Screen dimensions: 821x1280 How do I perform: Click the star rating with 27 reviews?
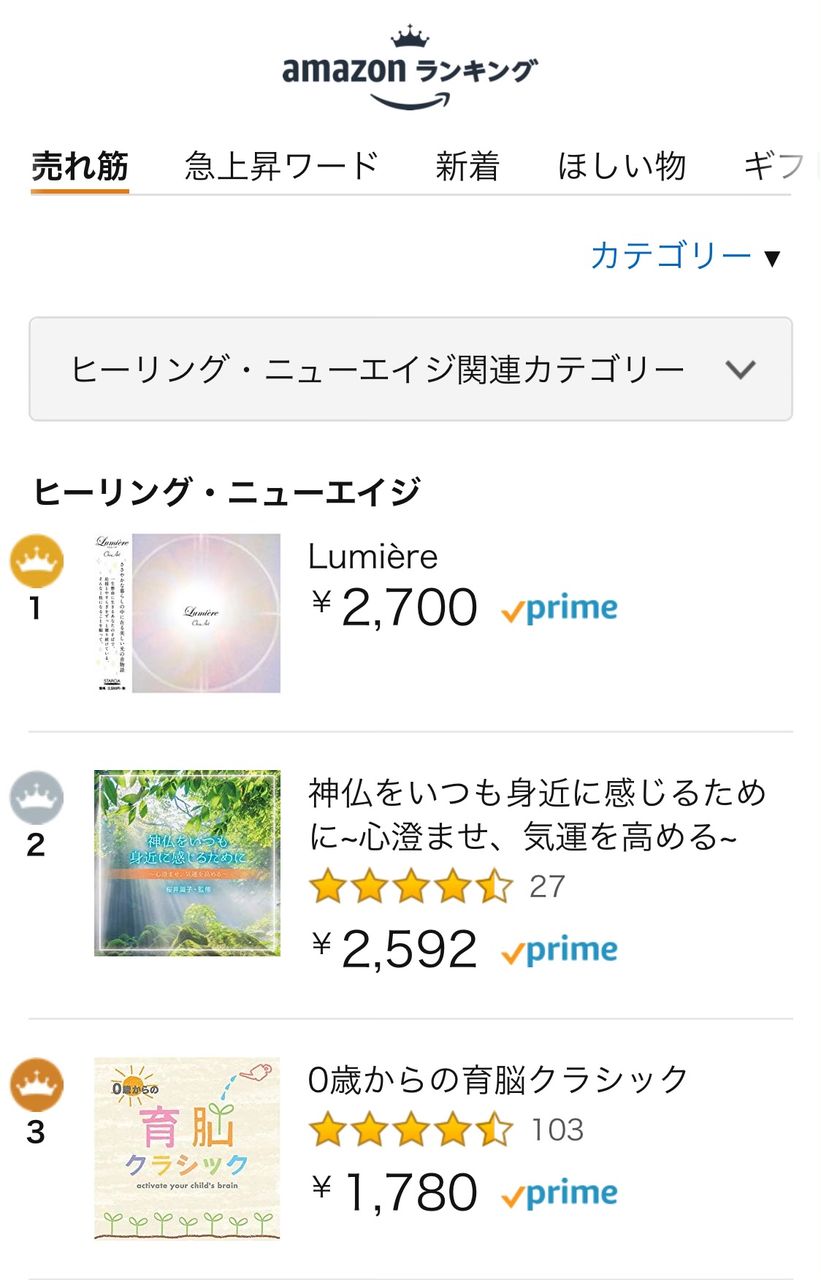410,887
